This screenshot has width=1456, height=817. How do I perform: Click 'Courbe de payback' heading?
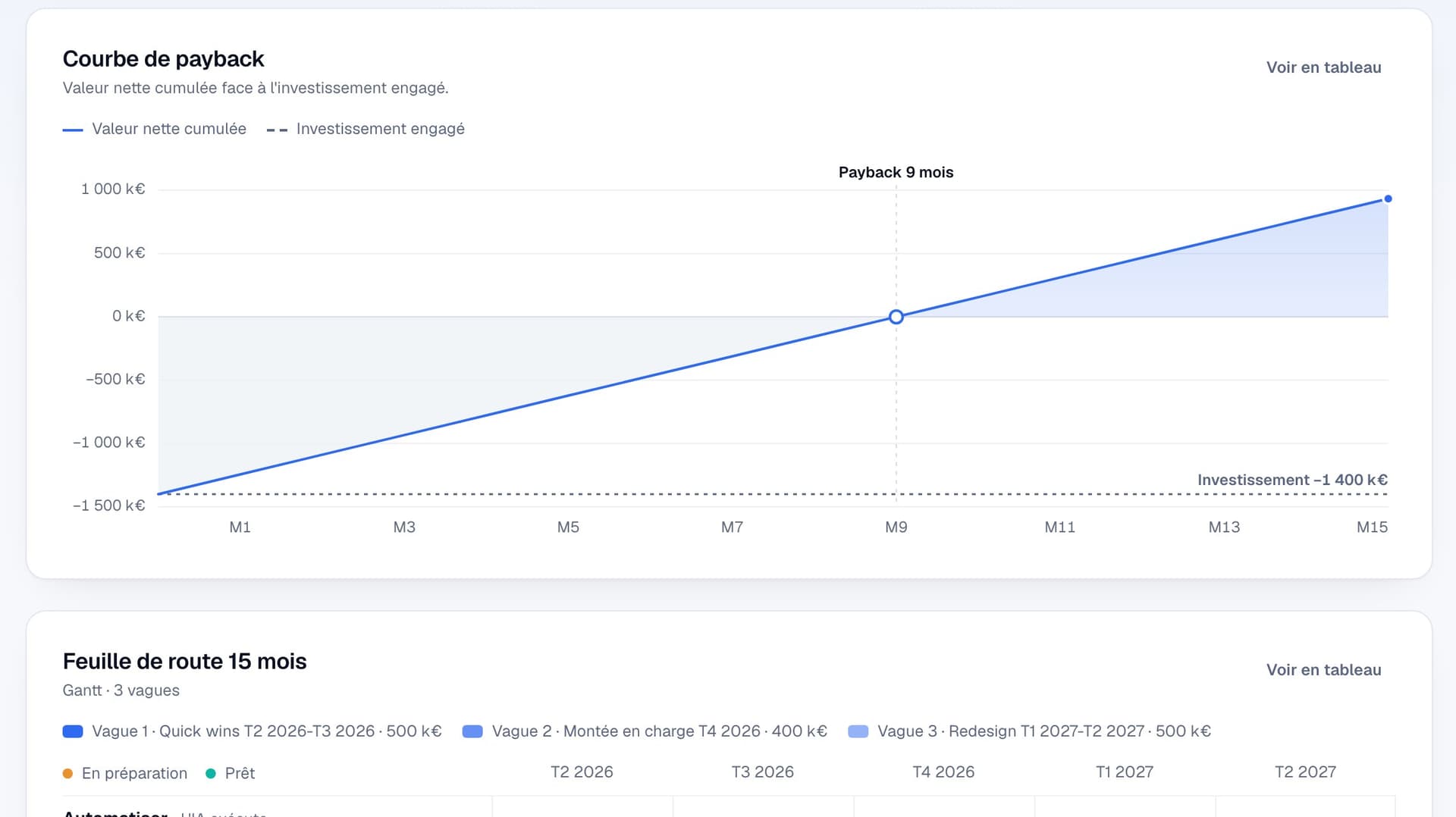[x=163, y=59]
